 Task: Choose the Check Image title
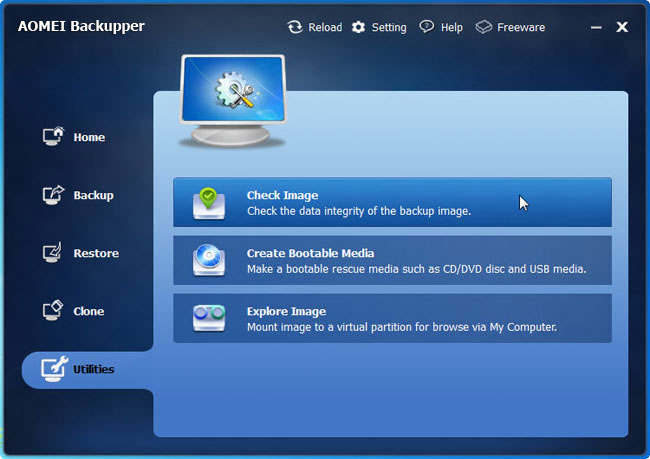pos(283,195)
